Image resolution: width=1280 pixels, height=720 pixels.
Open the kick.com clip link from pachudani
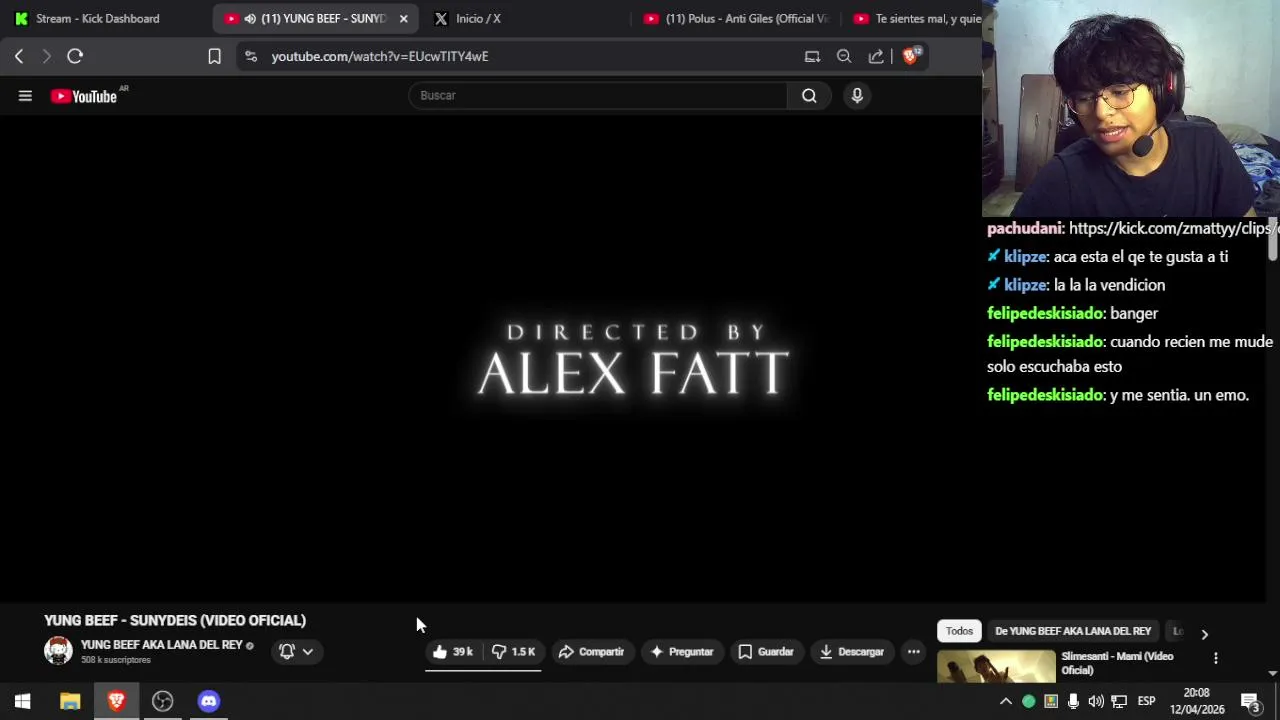(1173, 228)
